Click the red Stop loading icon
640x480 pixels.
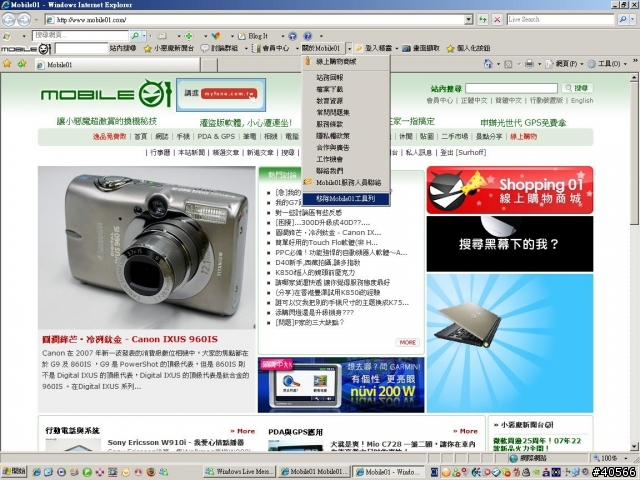coord(497,19)
